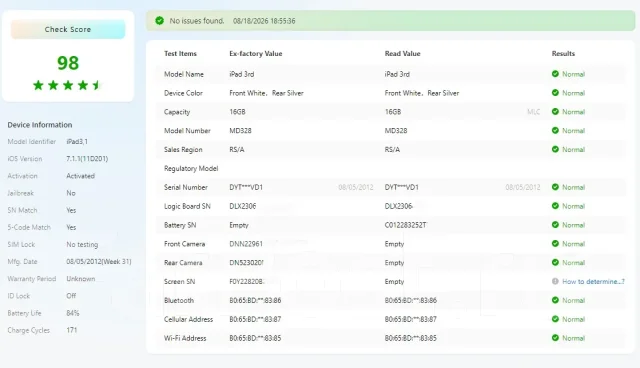The image size is (640, 368).
Task: Click the check icon in Capacity row
Action: [x=555, y=111]
